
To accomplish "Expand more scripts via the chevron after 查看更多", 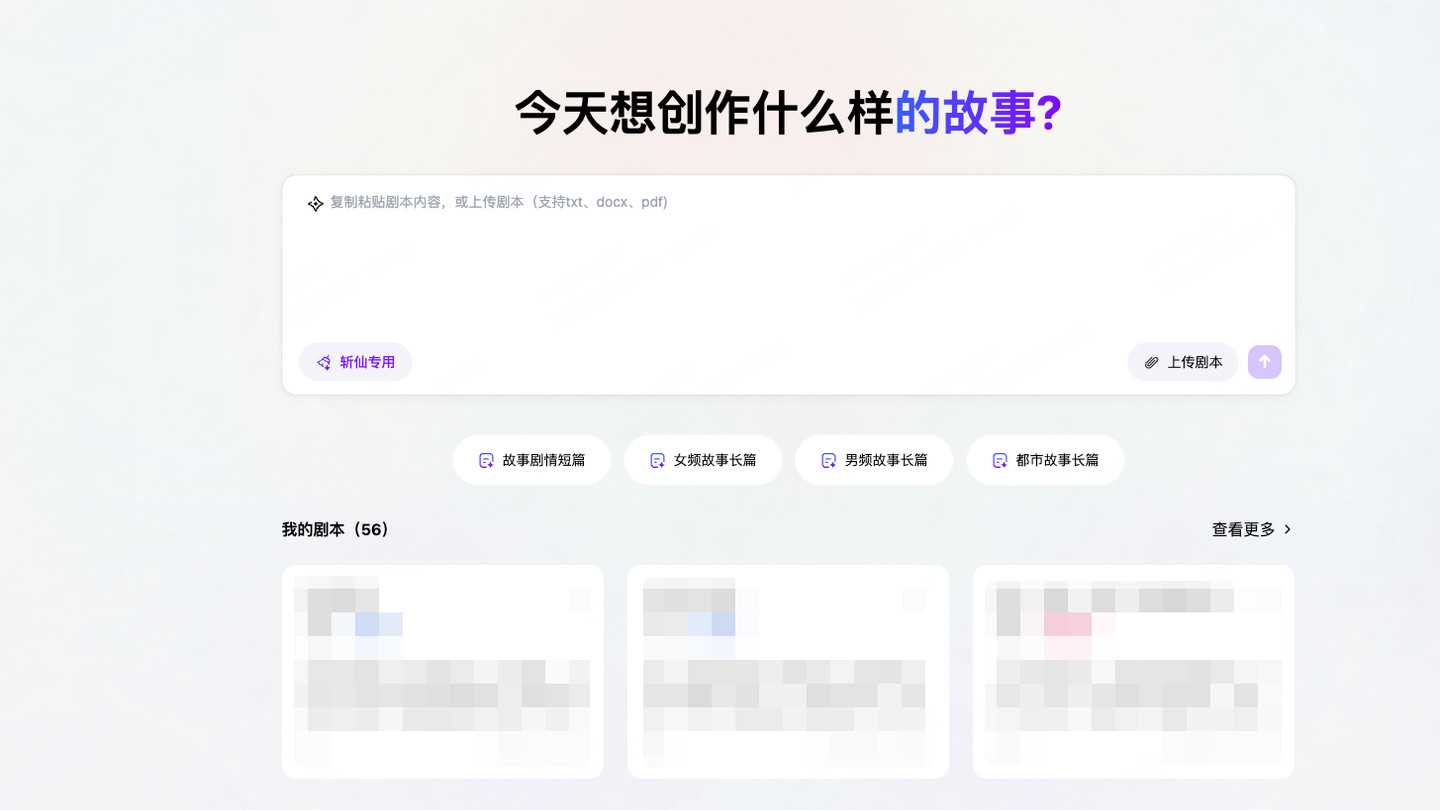I will [1288, 529].
